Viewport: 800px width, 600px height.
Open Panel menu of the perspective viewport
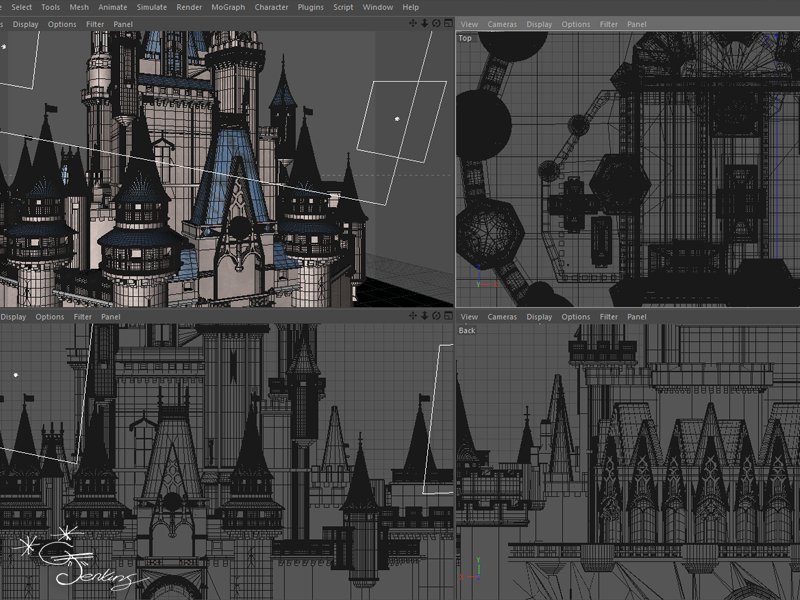pos(123,24)
